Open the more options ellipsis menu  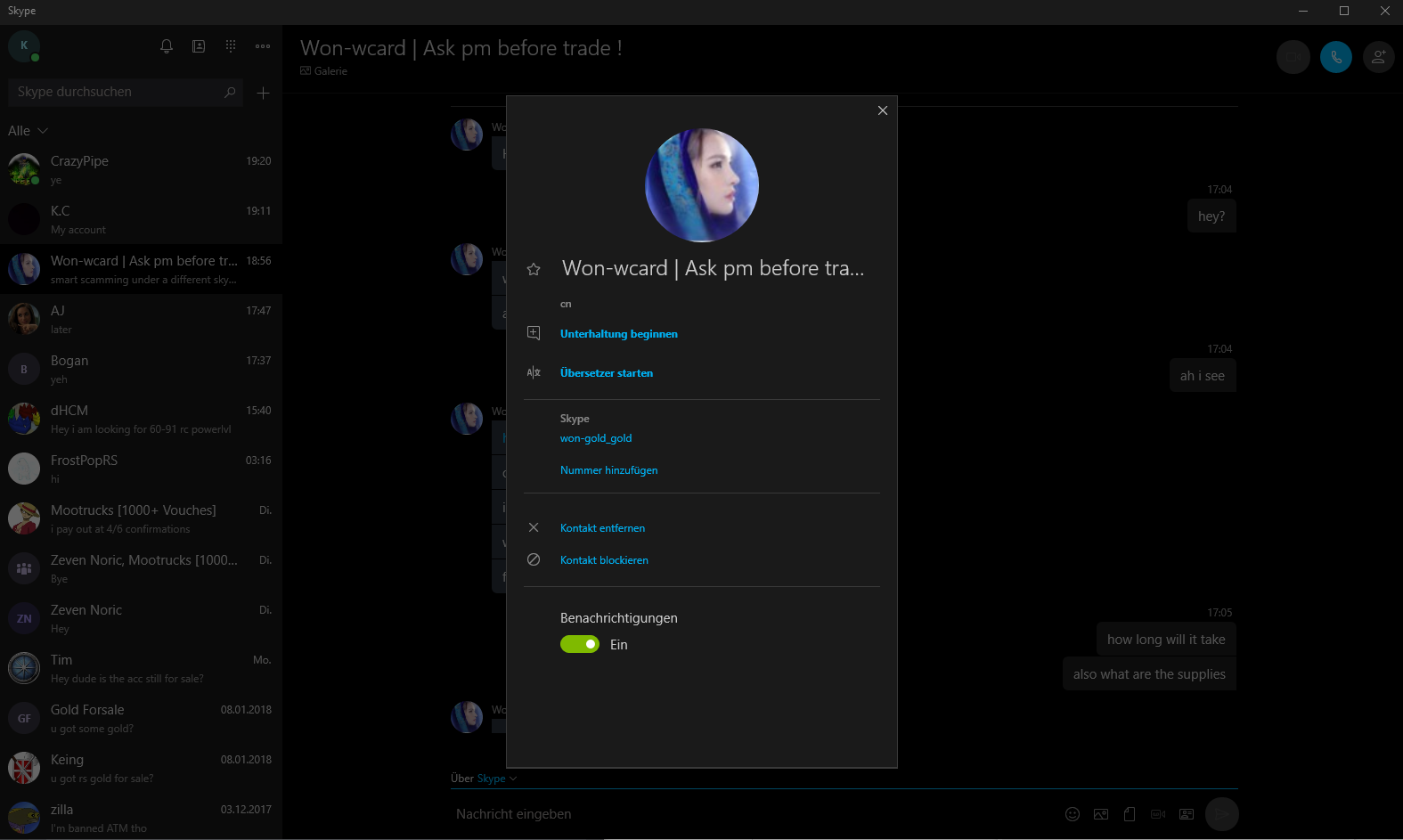(263, 46)
